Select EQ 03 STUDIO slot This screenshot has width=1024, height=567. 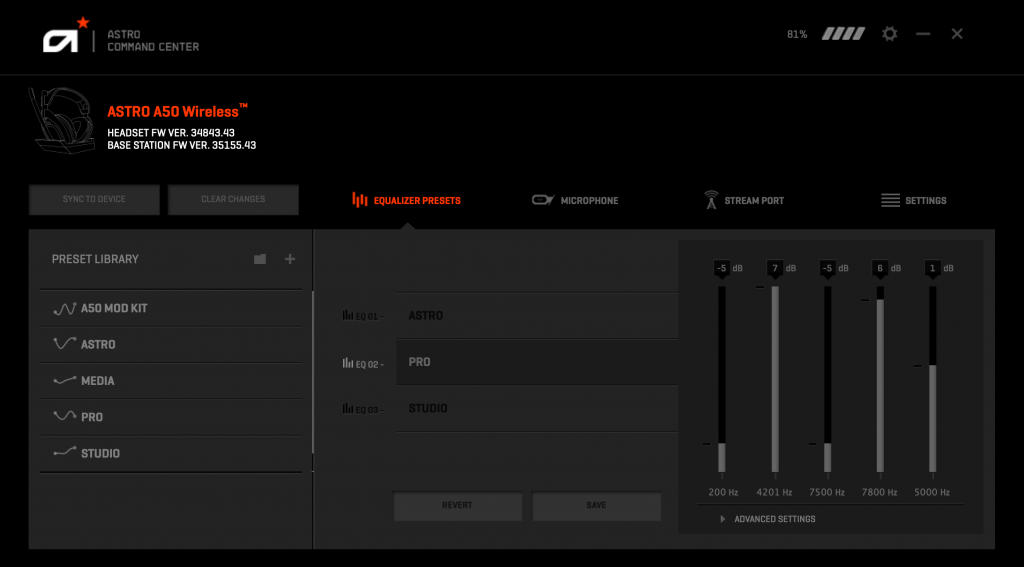tap(537, 408)
